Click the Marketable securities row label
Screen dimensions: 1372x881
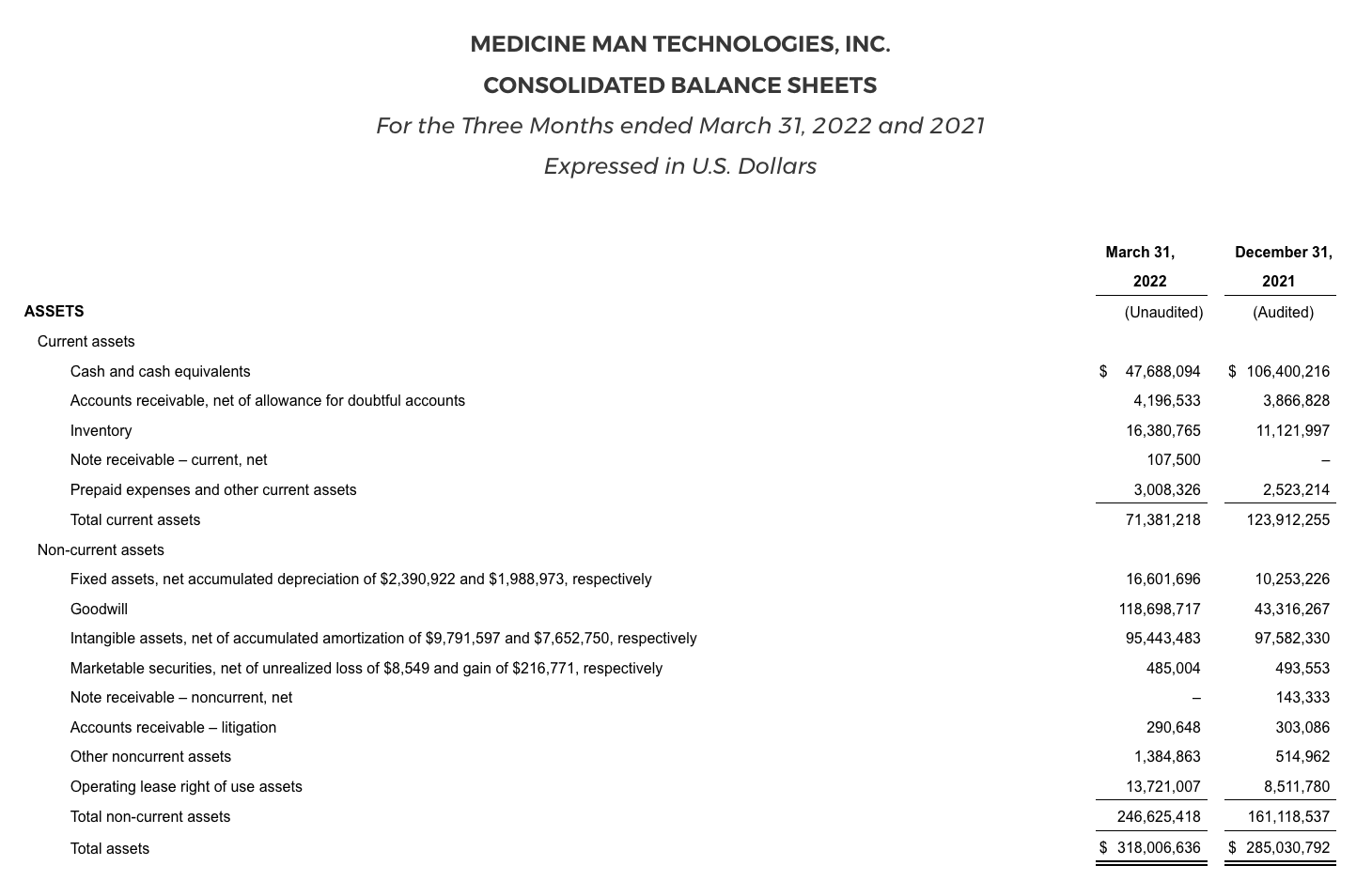tap(366, 668)
